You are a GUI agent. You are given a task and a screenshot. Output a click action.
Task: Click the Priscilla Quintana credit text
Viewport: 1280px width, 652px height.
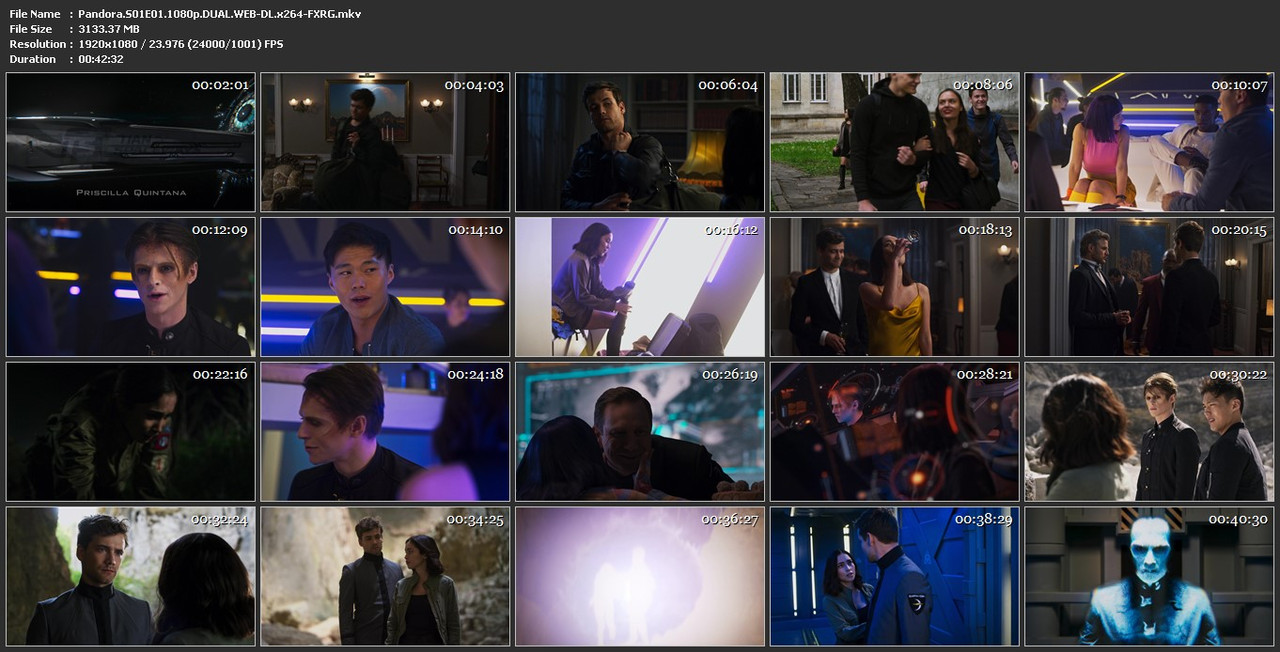tap(130, 192)
